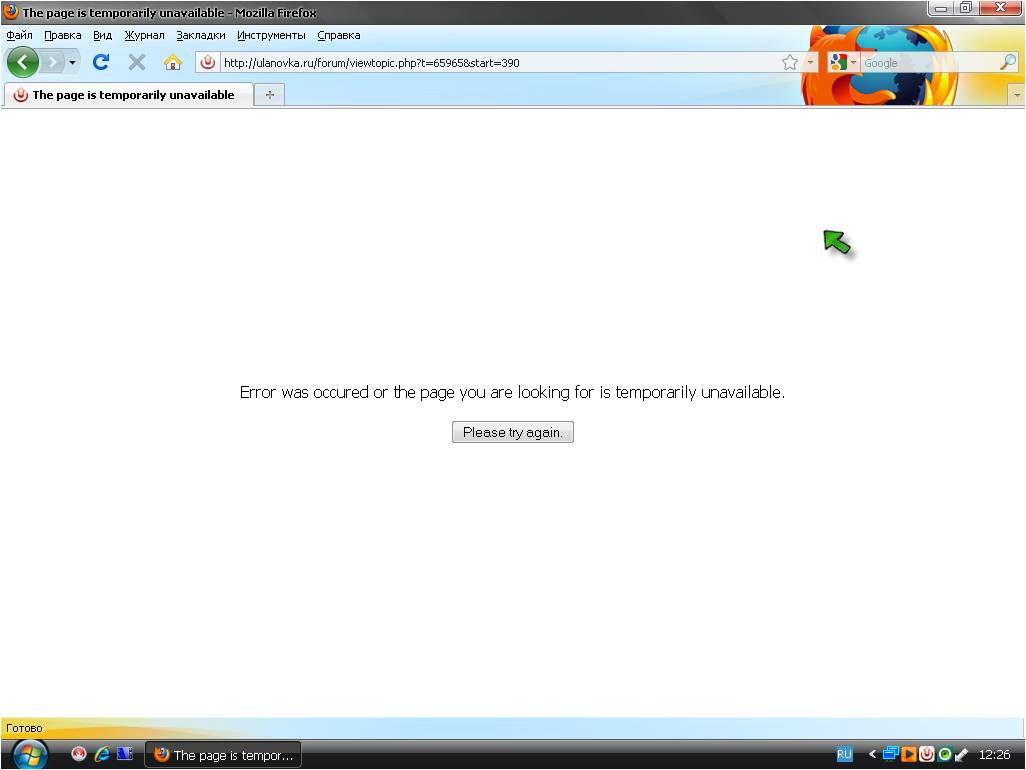
Task: Click the search magnifier icon
Action: click(x=1008, y=62)
